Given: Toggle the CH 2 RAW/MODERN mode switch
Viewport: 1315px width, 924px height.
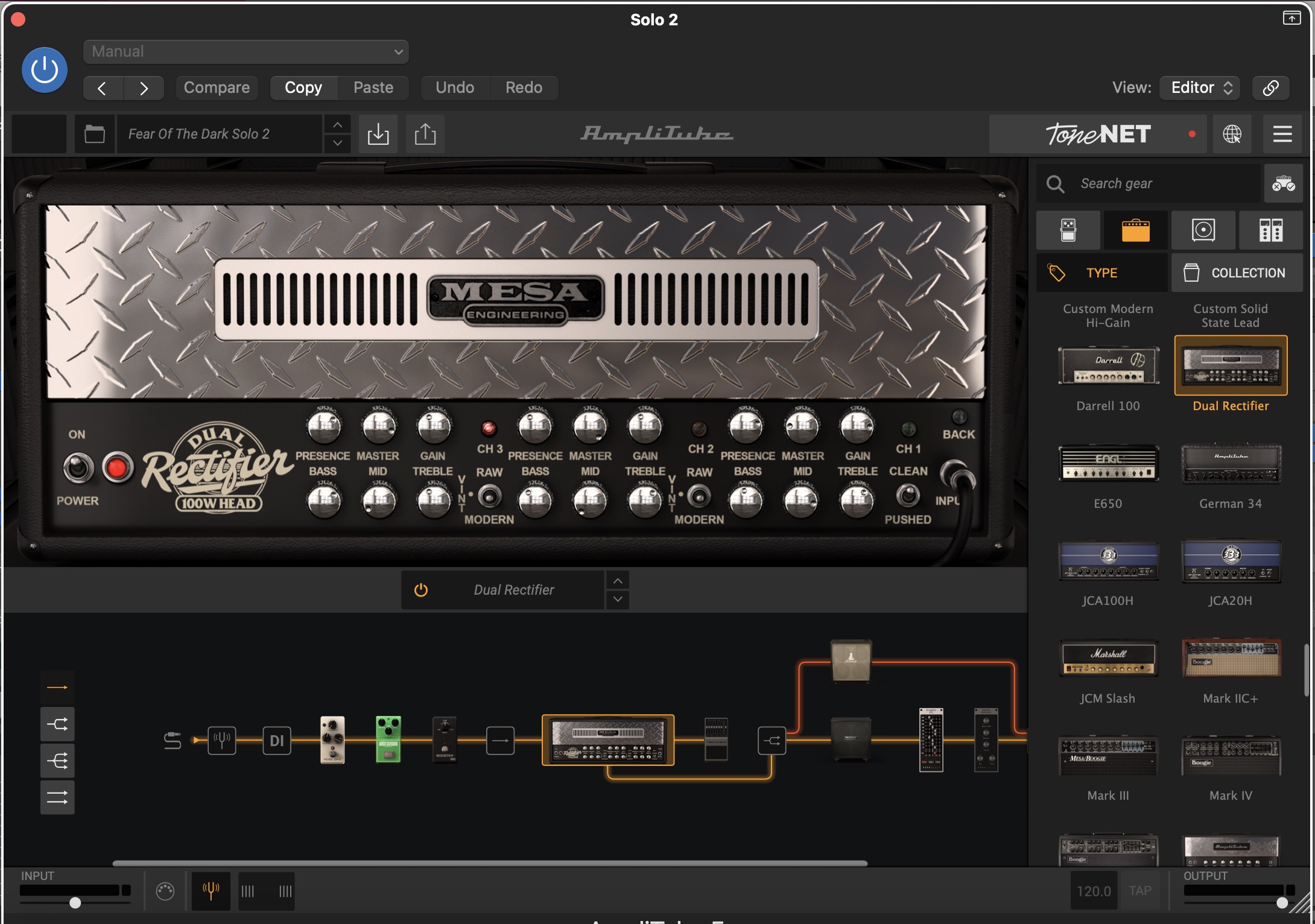Looking at the screenshot, I should click(x=699, y=496).
